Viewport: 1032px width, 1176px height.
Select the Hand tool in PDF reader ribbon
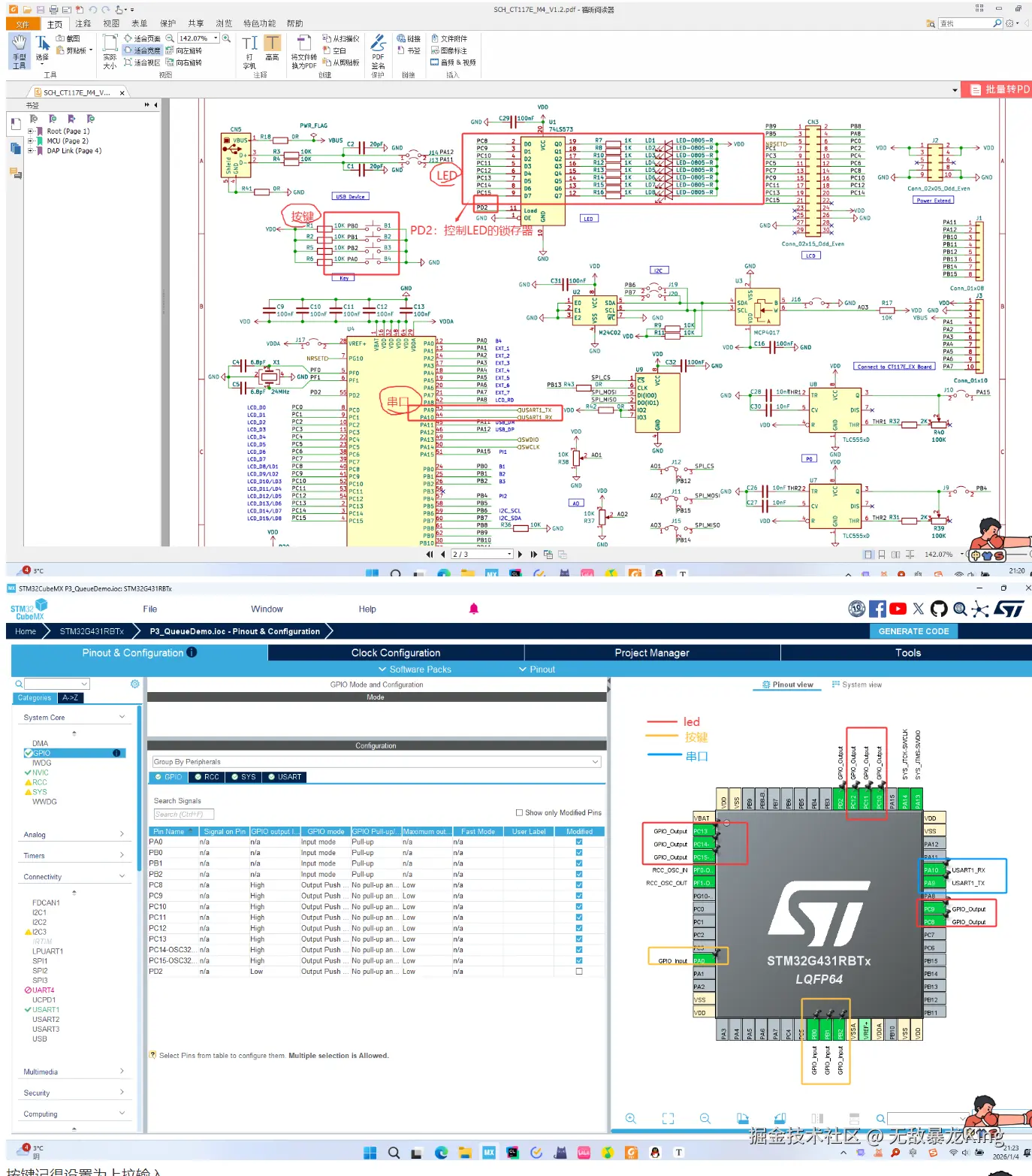[x=20, y=51]
